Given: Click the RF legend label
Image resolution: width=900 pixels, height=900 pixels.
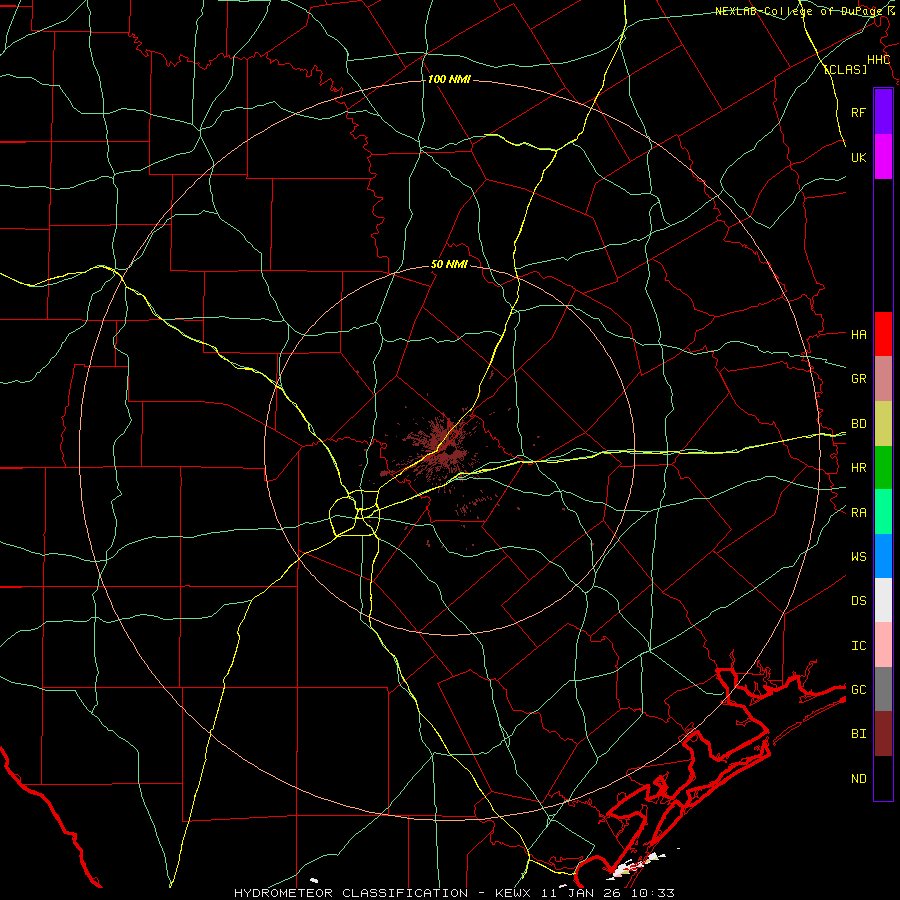Looking at the screenshot, I should click(x=858, y=112).
